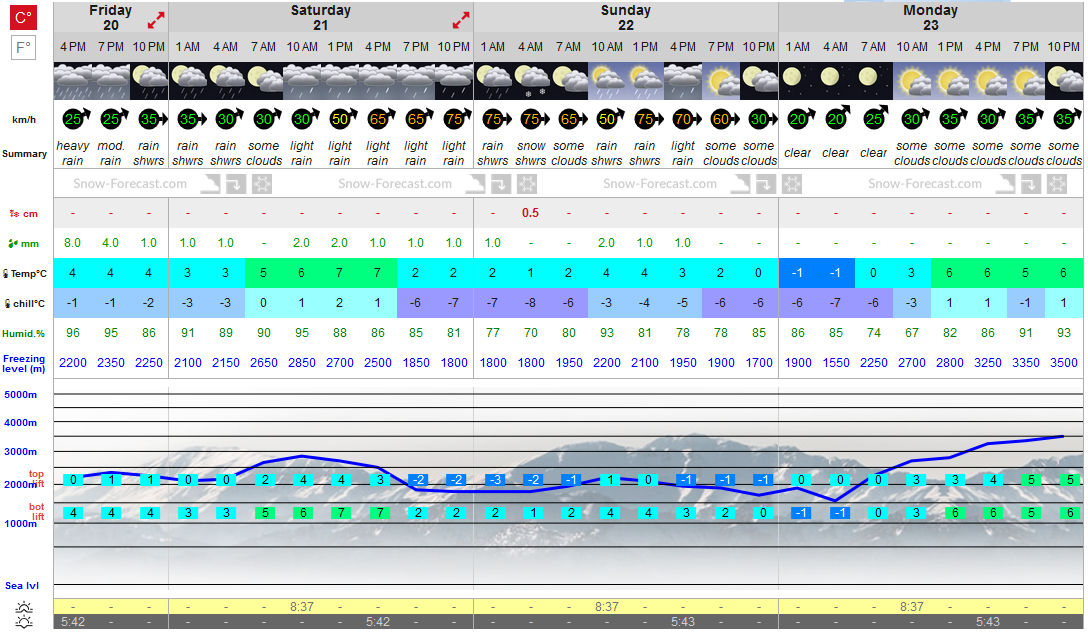The image size is (1088, 643).
Task: Click the Sunday 7 PM 60 km/h wind icon
Action: (x=721, y=119)
